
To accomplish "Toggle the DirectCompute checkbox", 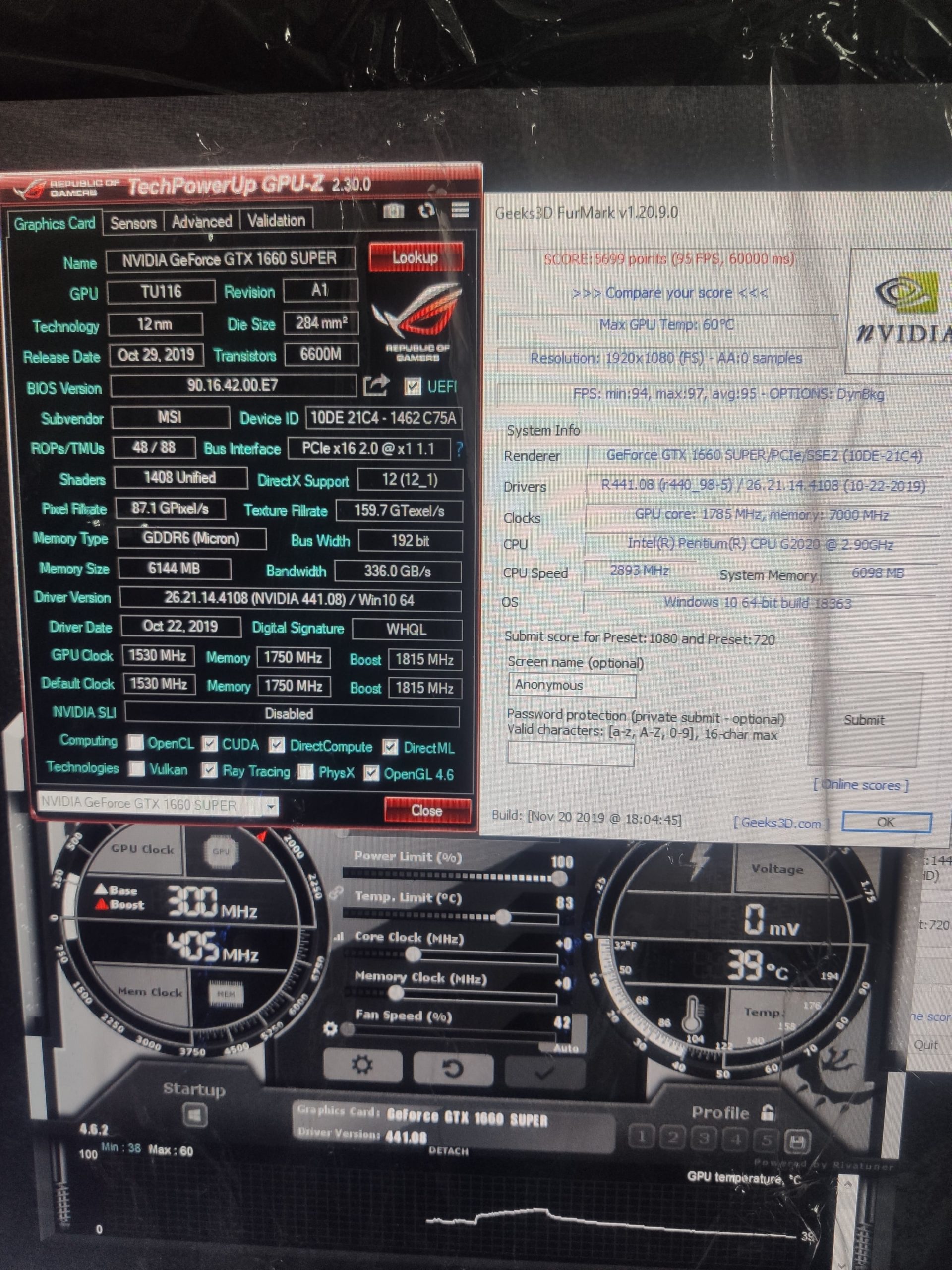I will [277, 745].
